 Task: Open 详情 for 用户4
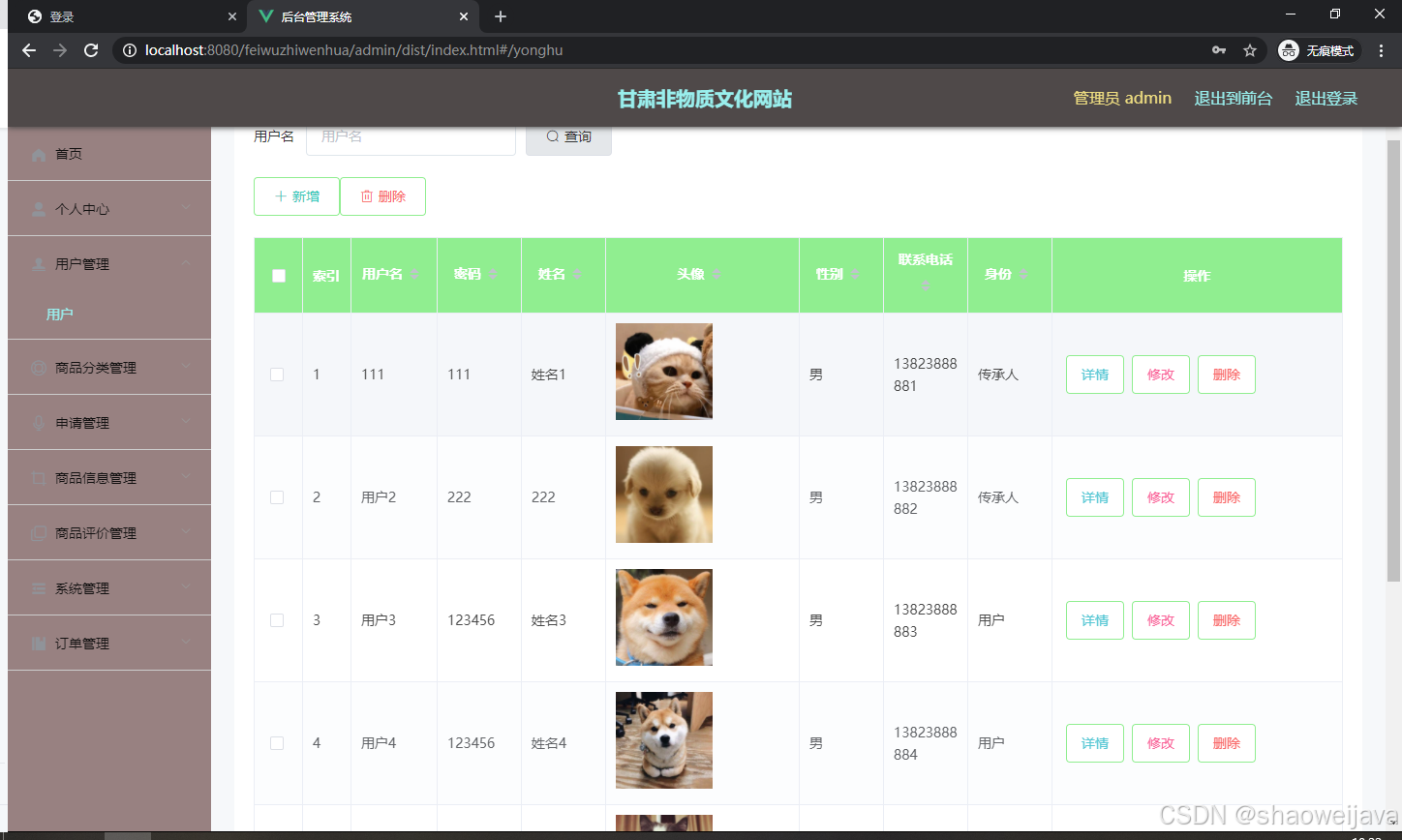pos(1095,743)
